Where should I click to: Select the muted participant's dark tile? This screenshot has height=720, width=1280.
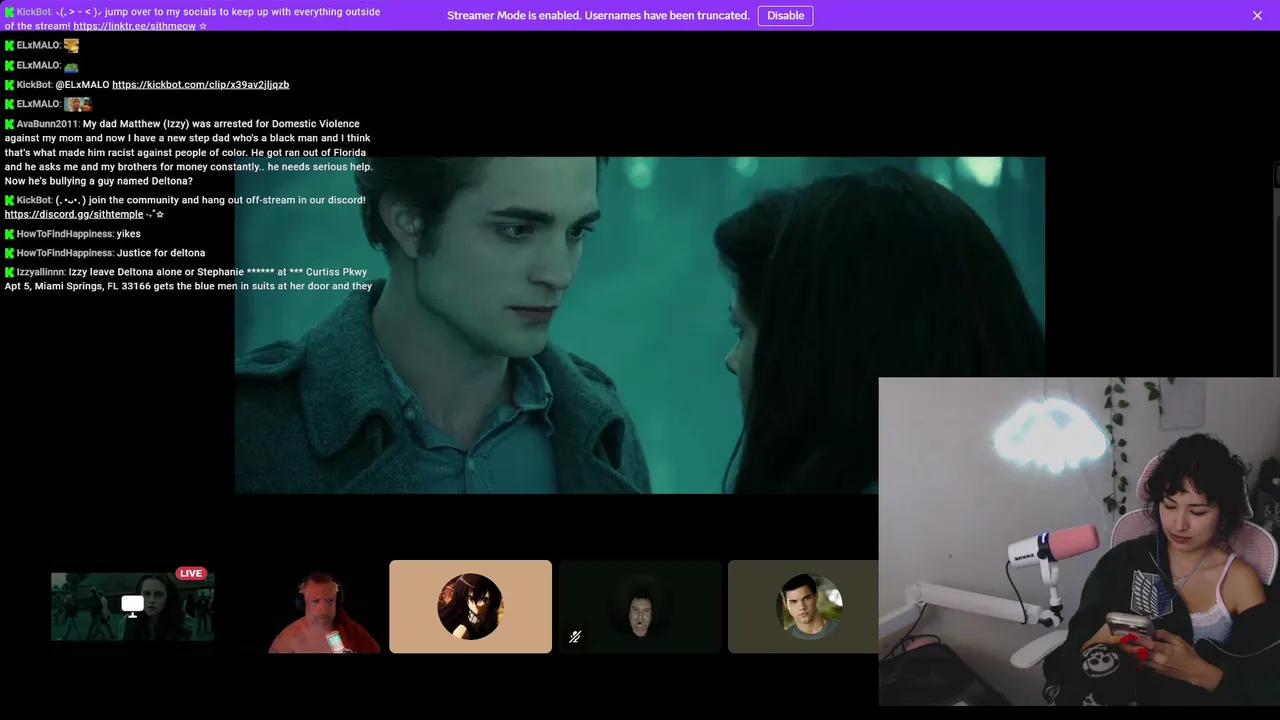click(640, 607)
